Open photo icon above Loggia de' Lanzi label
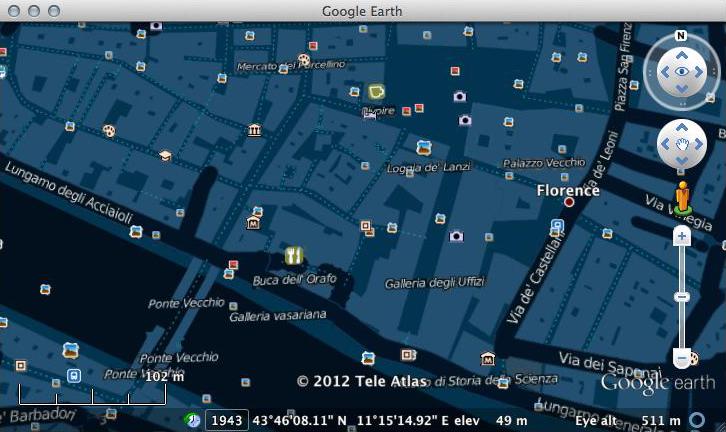The height and width of the screenshot is (432, 726). pyautogui.click(x=423, y=148)
